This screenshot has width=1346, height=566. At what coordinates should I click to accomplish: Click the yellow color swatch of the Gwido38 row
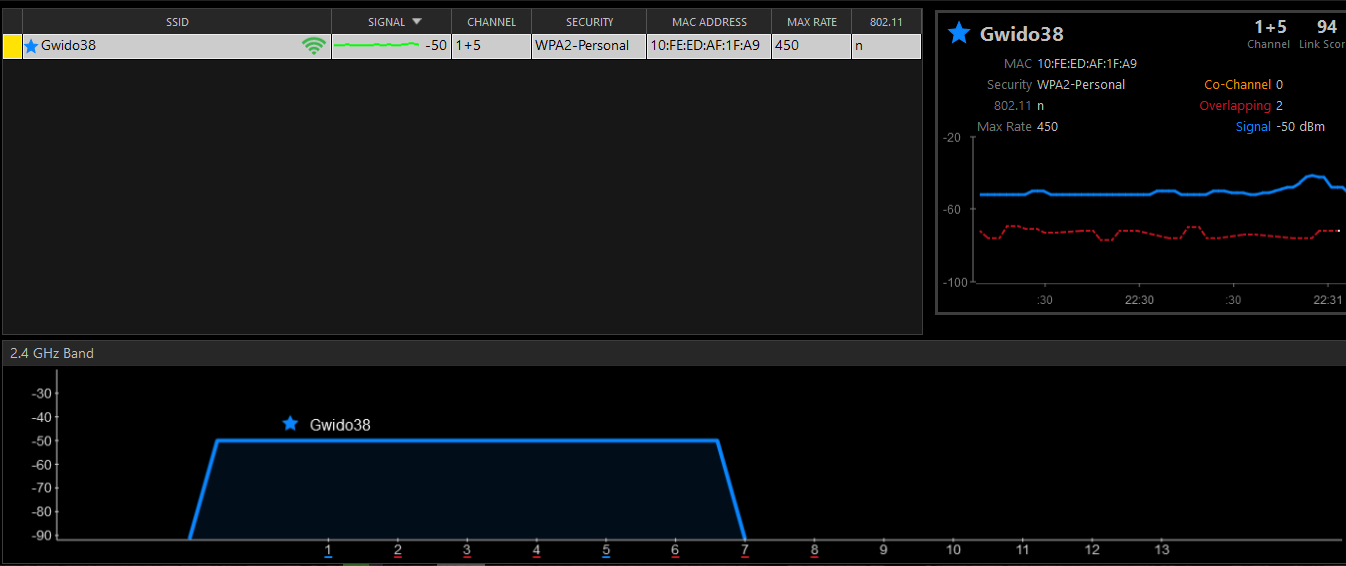coord(12,46)
